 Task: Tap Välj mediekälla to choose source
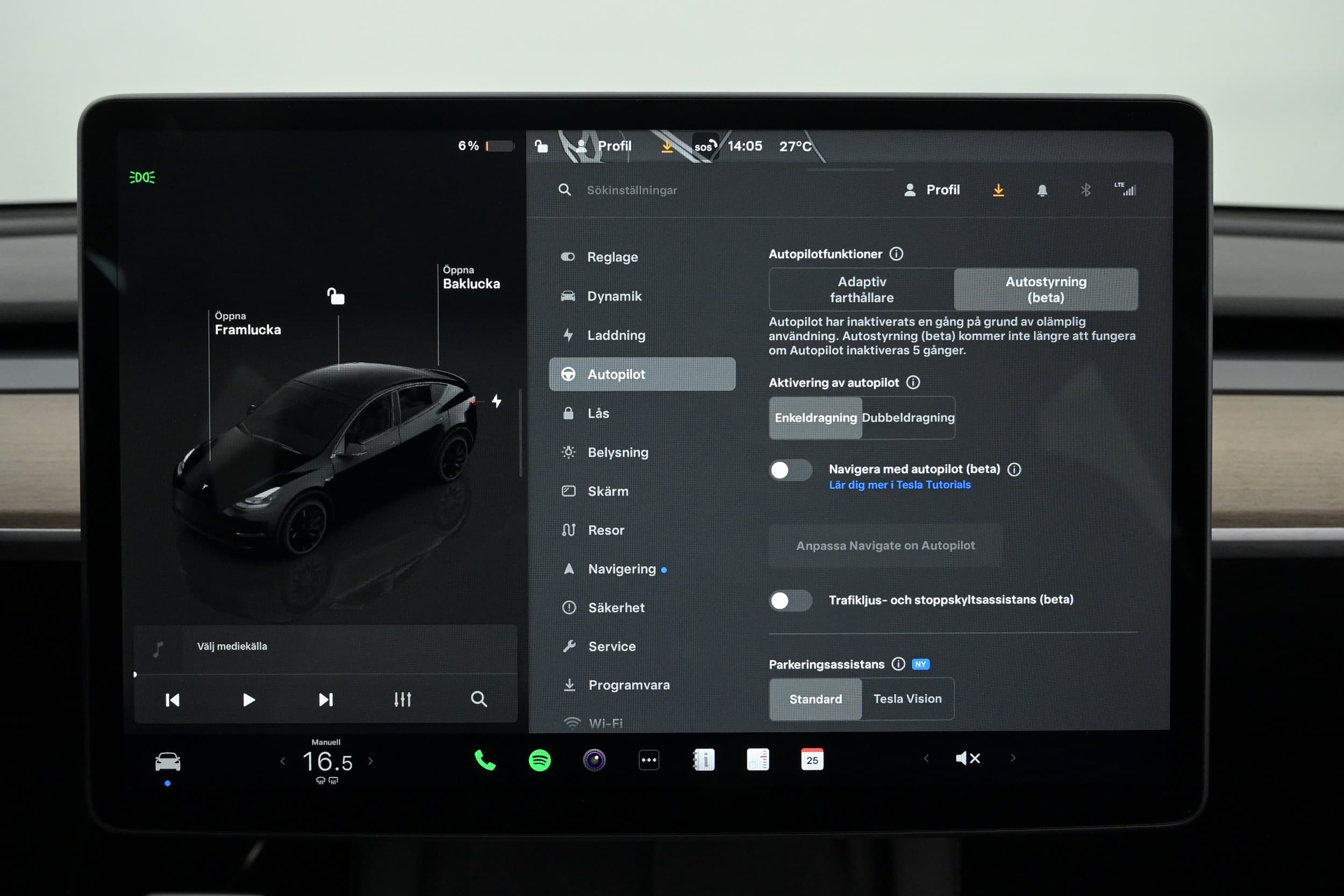(x=232, y=646)
